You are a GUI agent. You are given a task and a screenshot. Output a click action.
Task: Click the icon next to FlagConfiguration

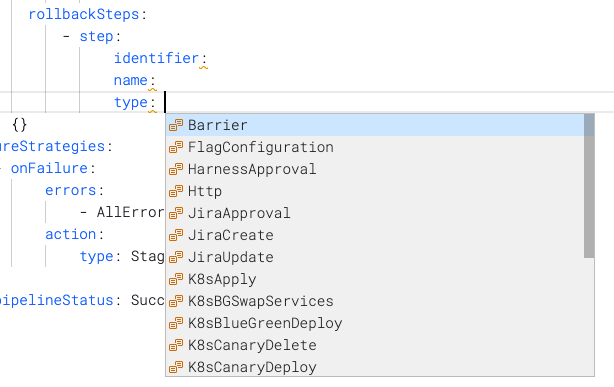click(176, 147)
